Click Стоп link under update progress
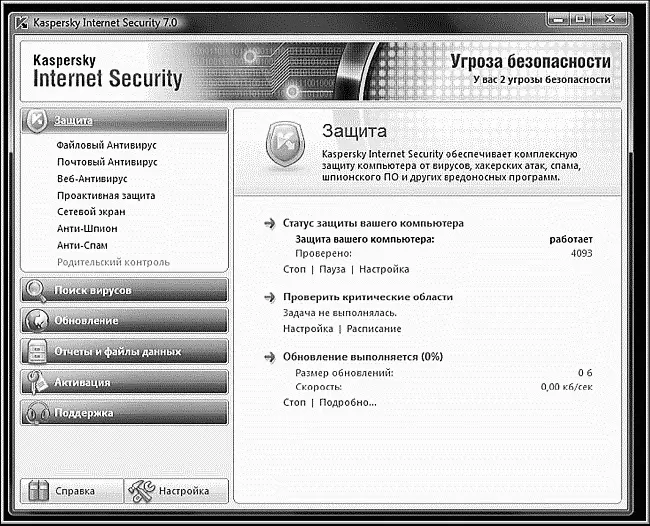Screen dimensions: 650x526 [x=294, y=402]
